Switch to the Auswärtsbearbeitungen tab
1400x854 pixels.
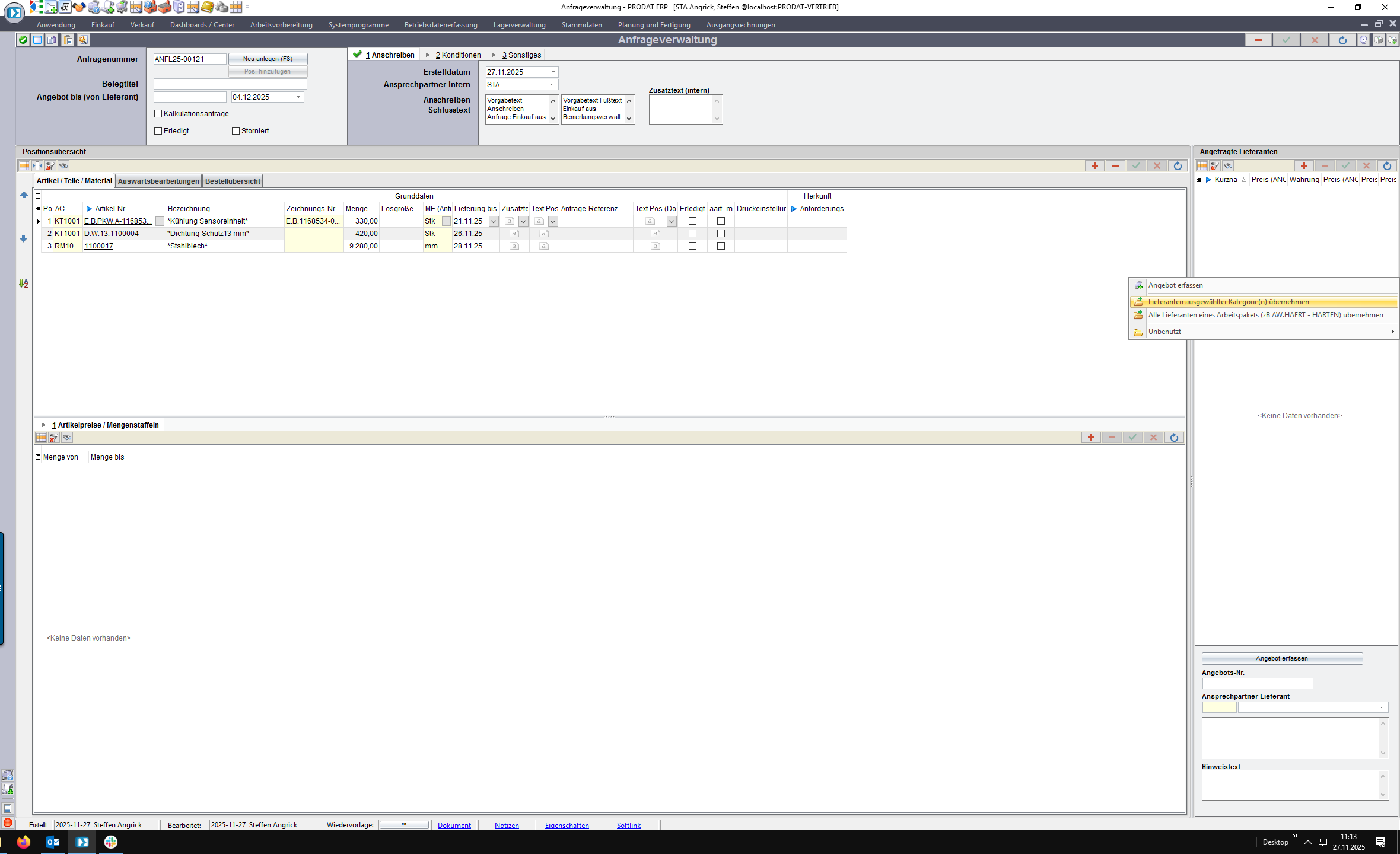[x=158, y=181]
